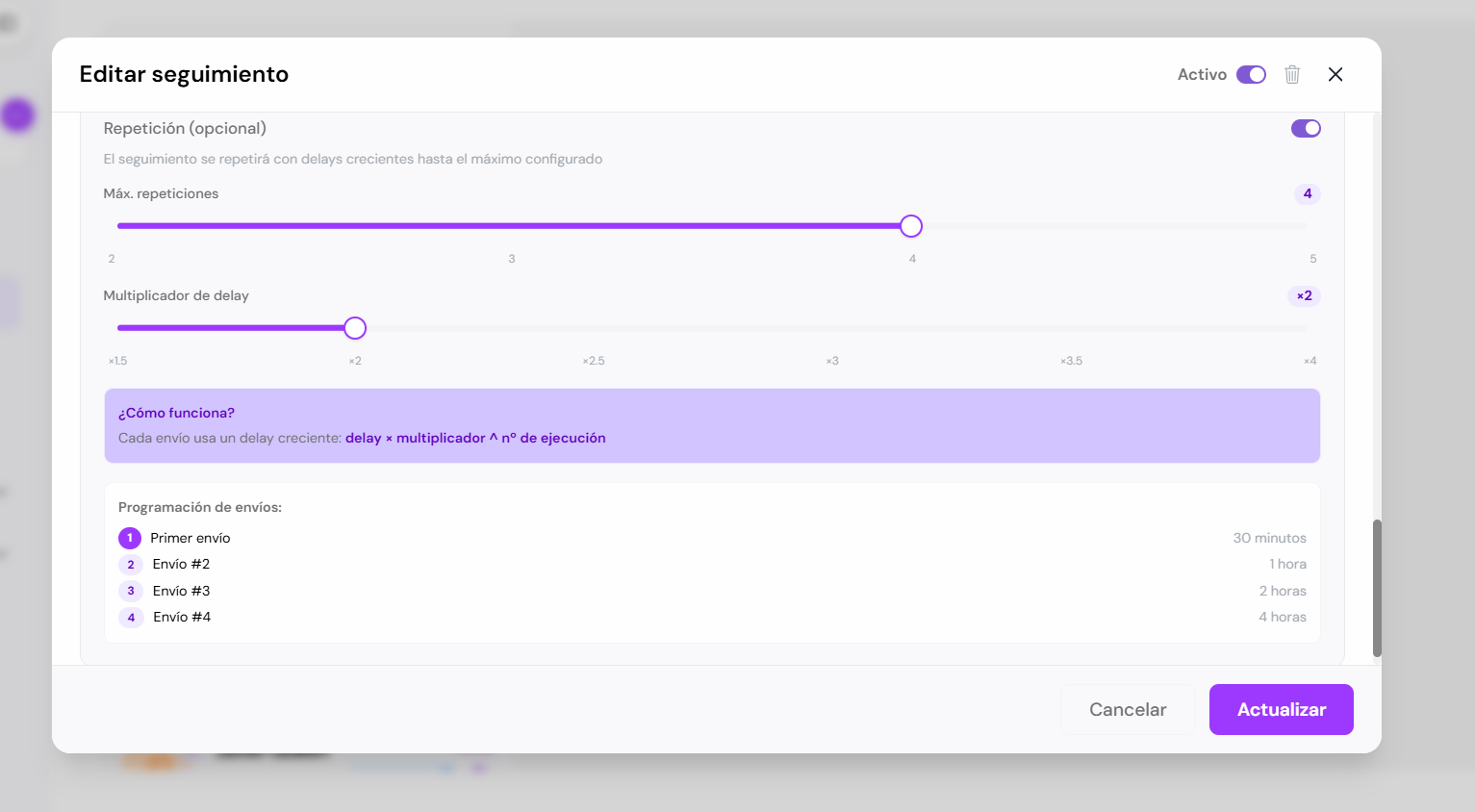Save changes with the Actualizar button
The height and width of the screenshot is (812, 1475).
pos(1281,709)
